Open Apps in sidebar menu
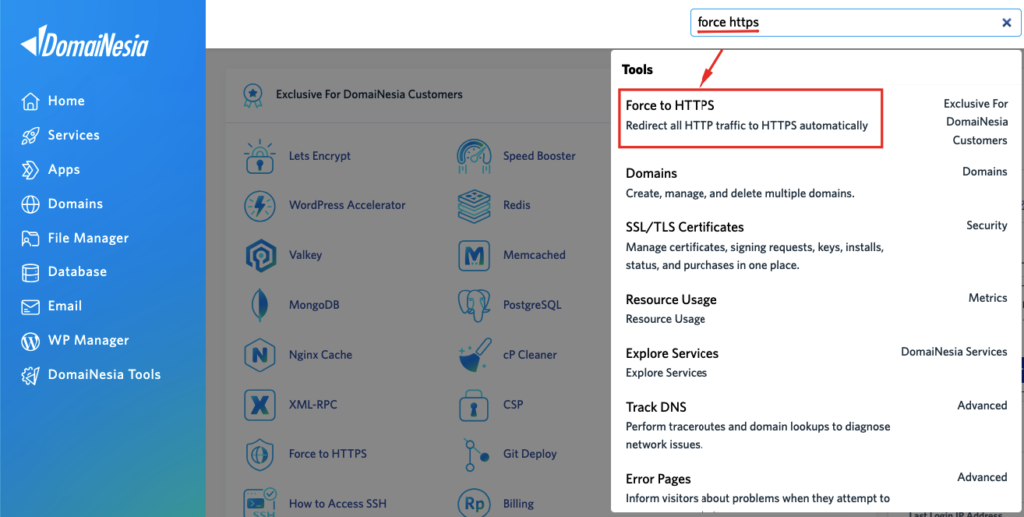Viewport: 1024px width, 517px height. tap(64, 170)
